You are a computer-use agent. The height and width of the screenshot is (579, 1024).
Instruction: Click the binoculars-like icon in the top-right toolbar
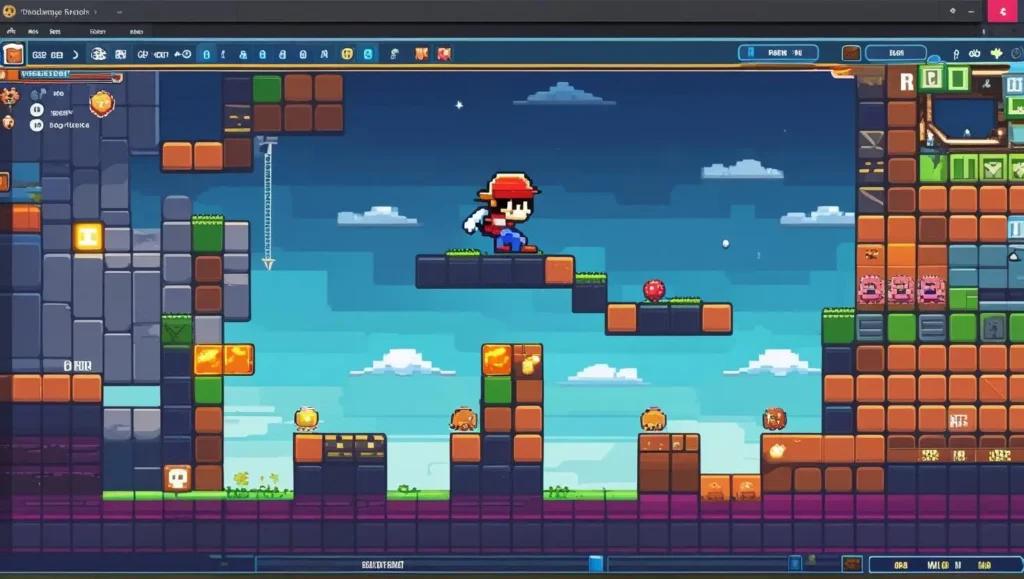(974, 54)
